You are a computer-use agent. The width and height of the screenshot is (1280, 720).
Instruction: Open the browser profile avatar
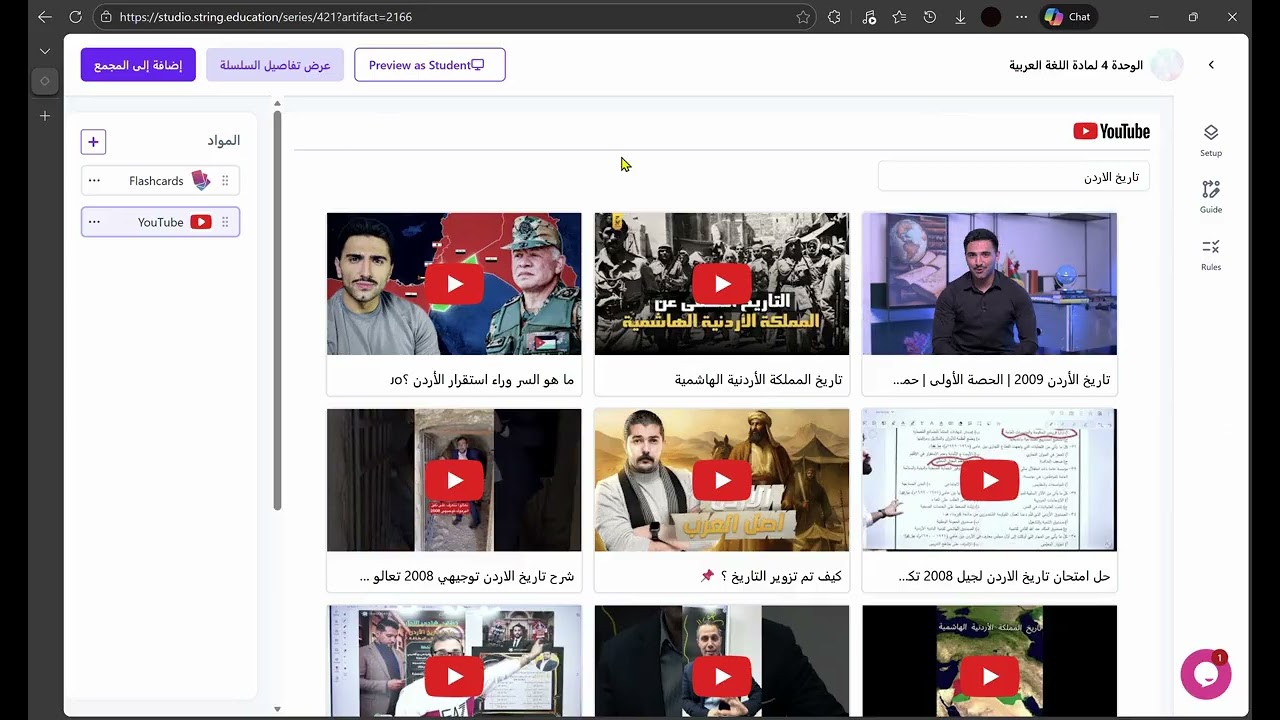coord(991,17)
